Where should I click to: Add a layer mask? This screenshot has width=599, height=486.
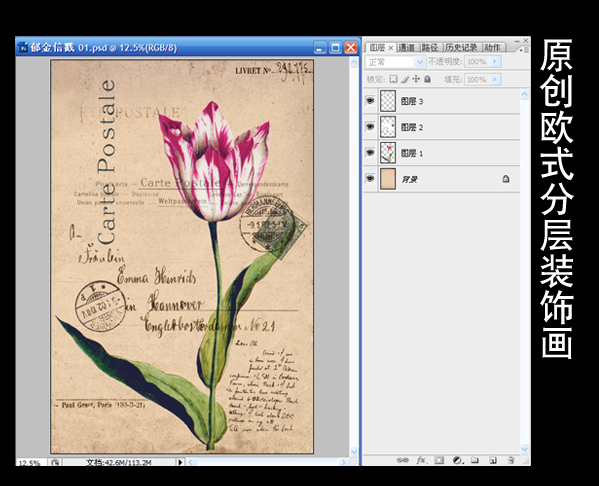(x=439, y=460)
